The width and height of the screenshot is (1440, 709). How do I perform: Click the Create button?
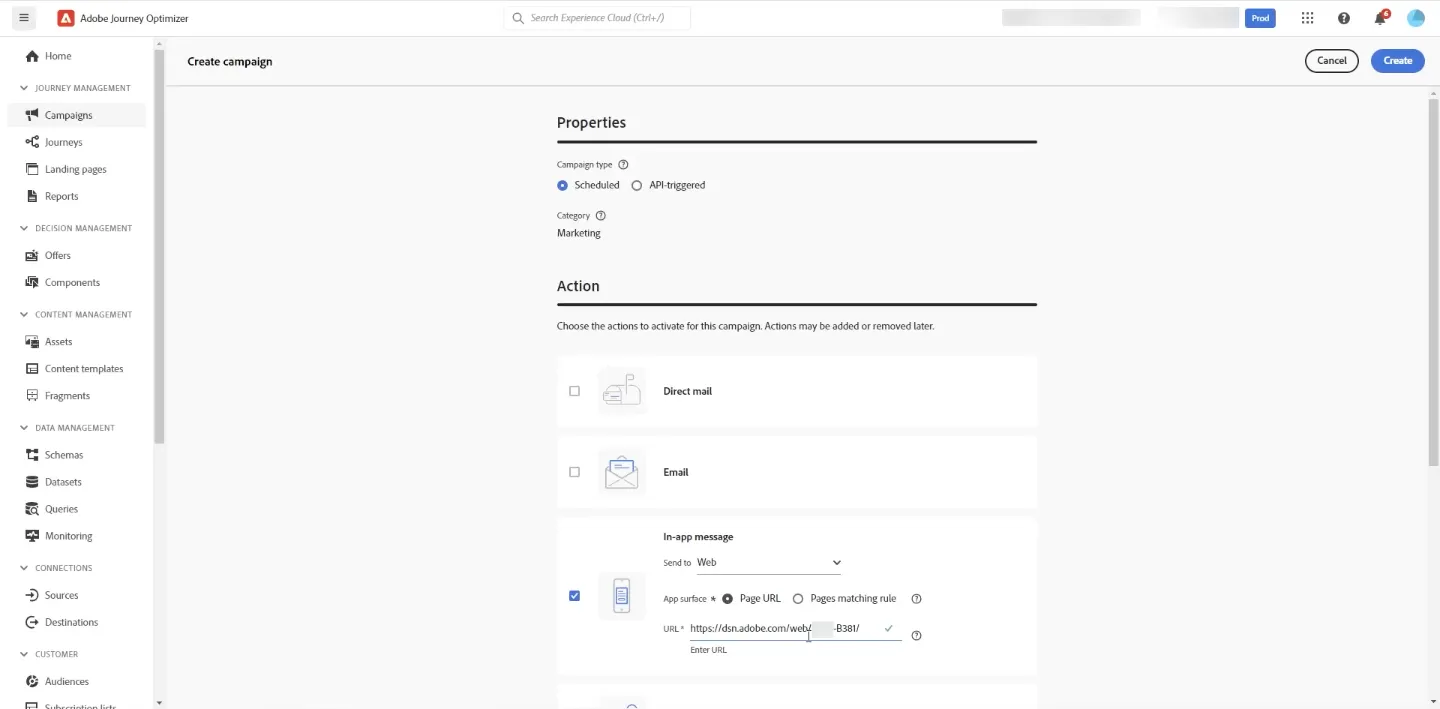1398,61
